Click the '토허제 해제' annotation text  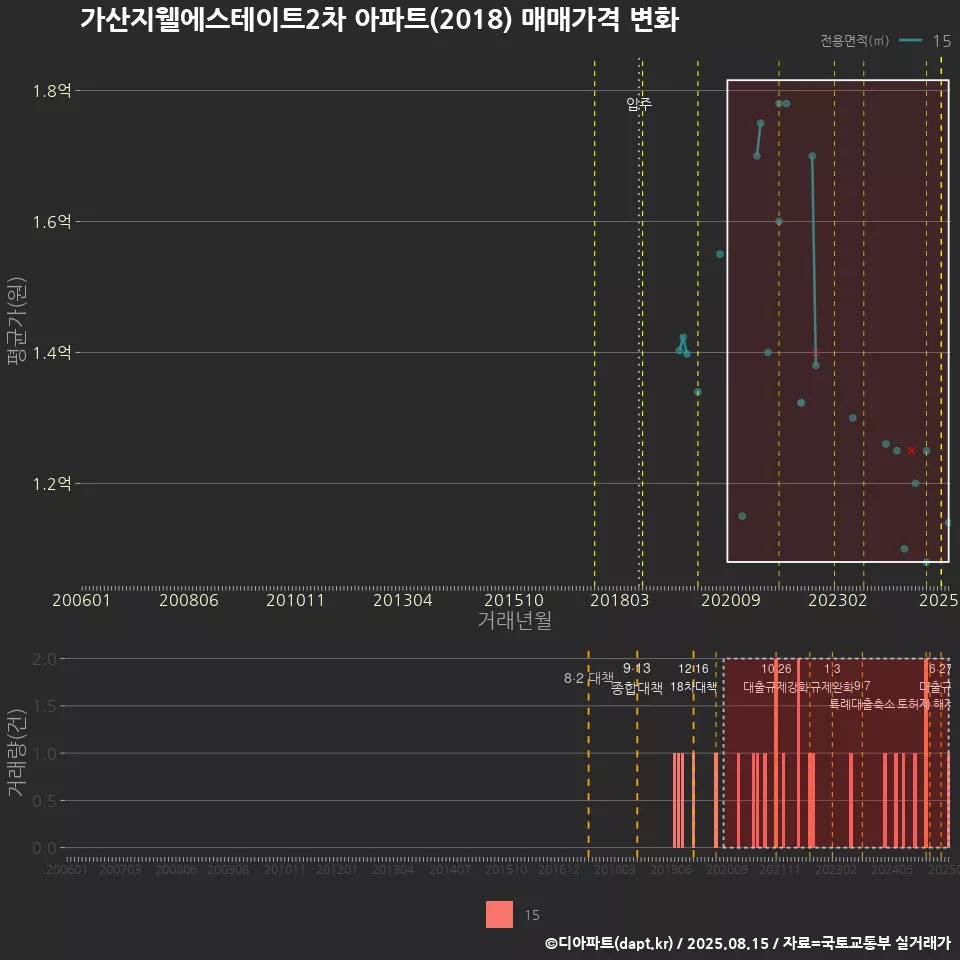tap(923, 704)
